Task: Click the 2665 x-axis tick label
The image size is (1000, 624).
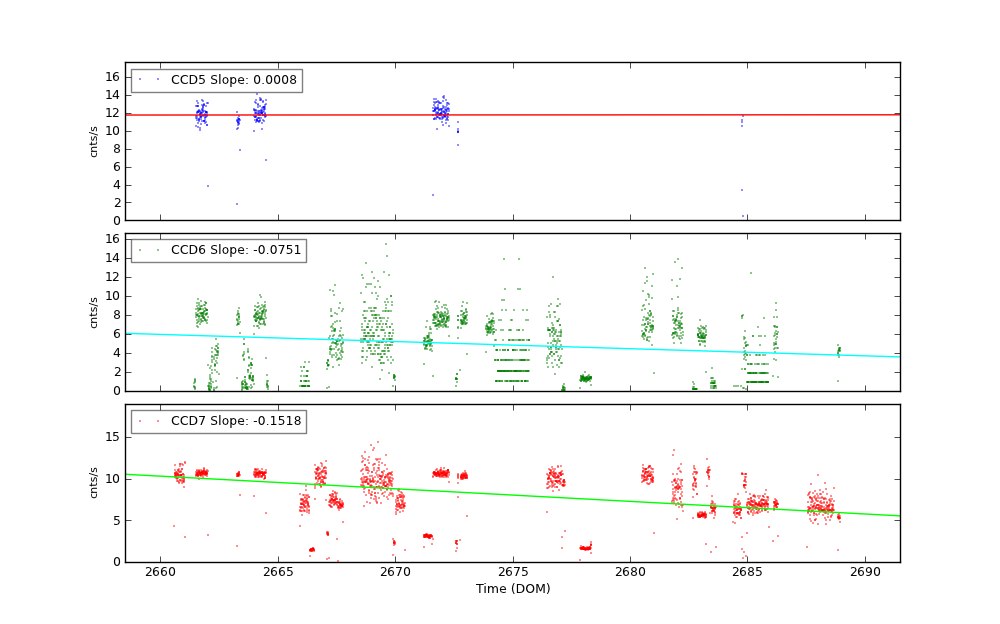Action: click(278, 572)
